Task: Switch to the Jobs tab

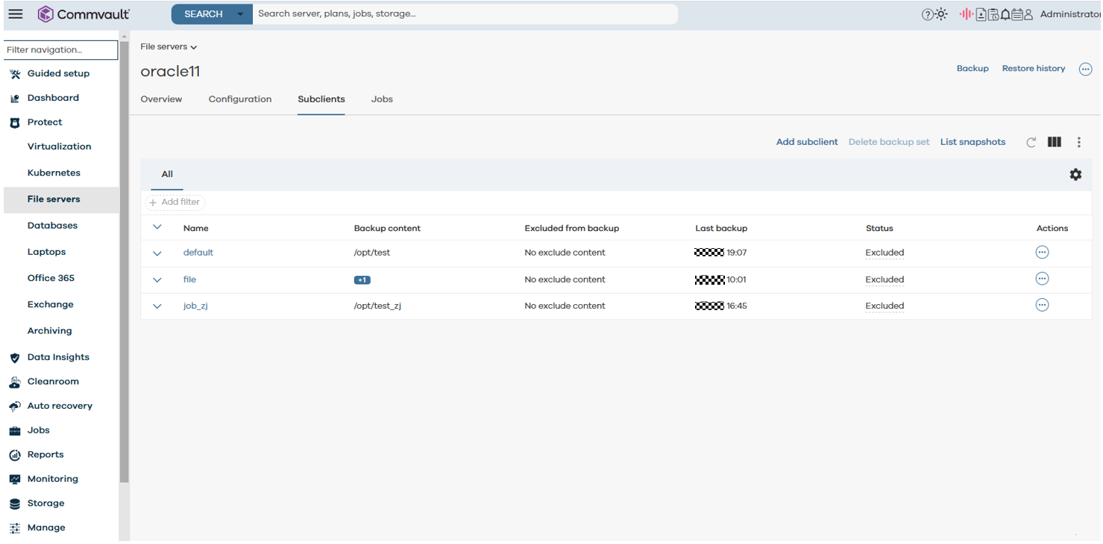Action: (x=382, y=99)
